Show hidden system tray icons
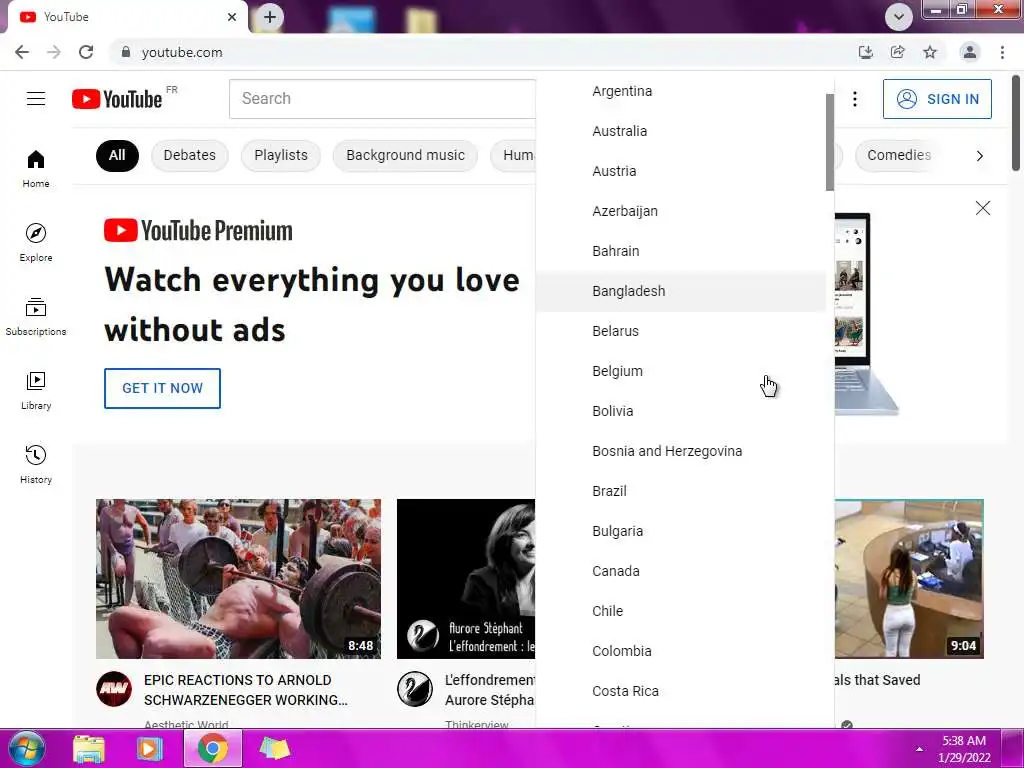 pyautogui.click(x=919, y=749)
